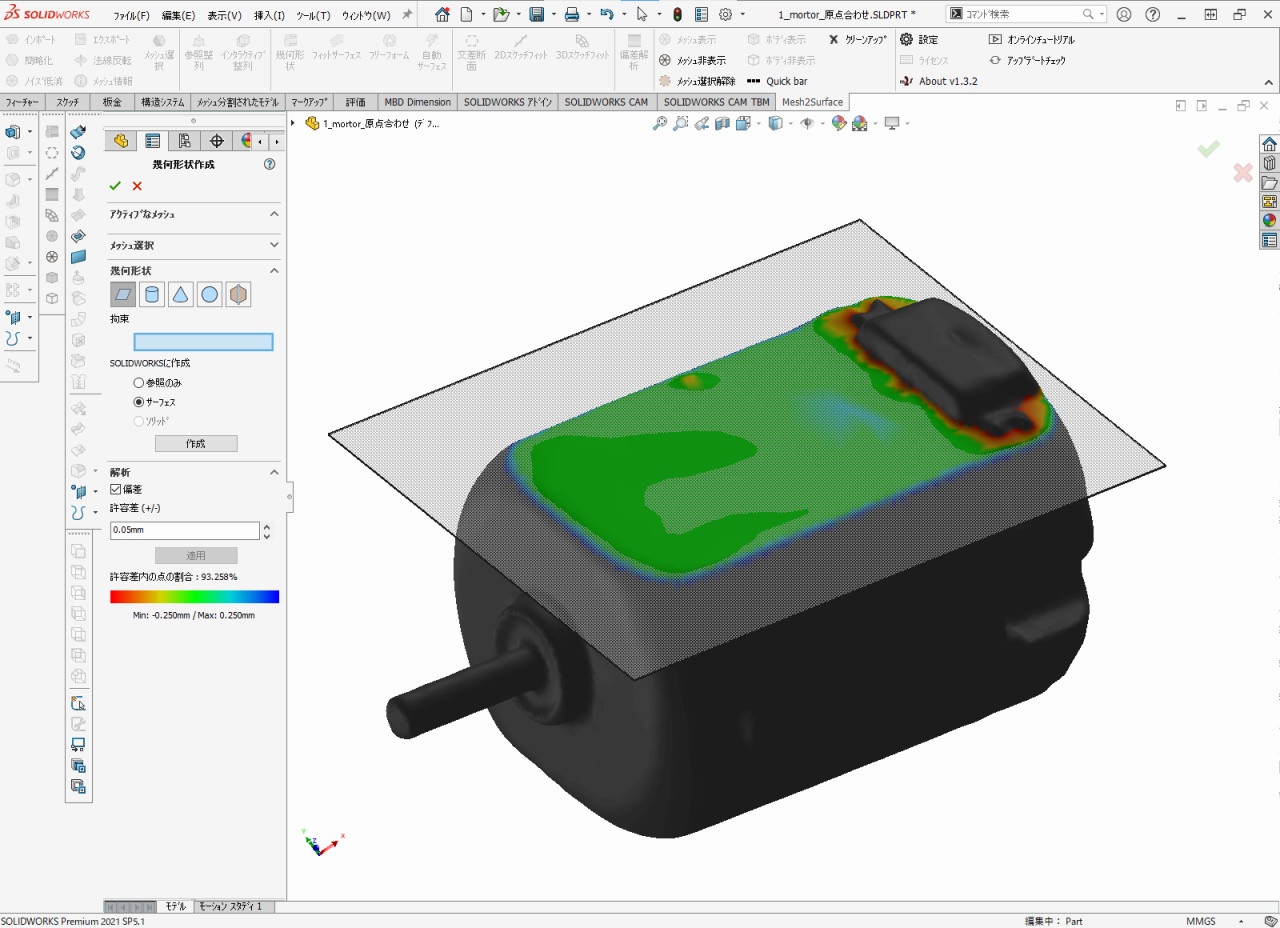Click the Appearances color ball in right task pane
This screenshot has height=928, width=1280.
[x=1270, y=220]
